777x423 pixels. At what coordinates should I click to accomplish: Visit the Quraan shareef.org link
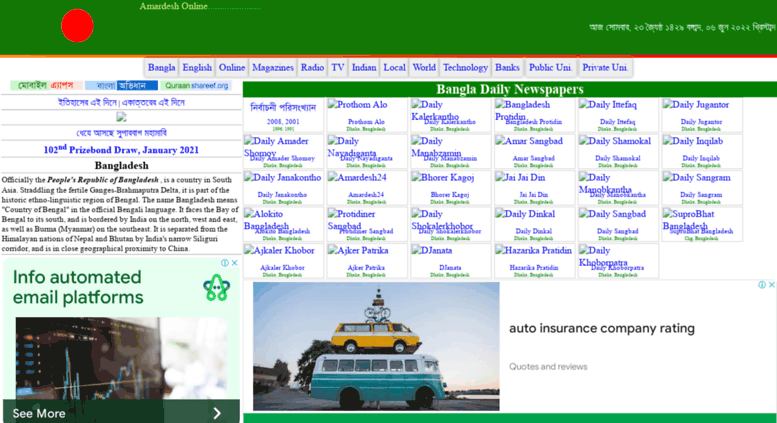pos(197,86)
